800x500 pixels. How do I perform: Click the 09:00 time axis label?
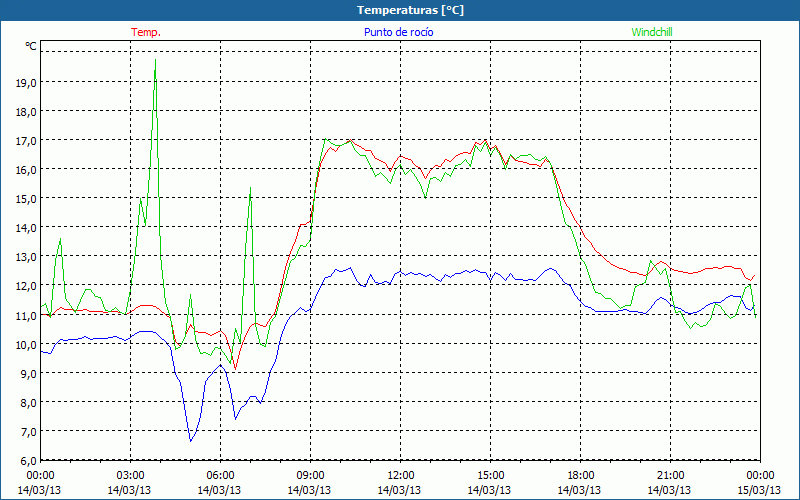[x=310, y=476]
